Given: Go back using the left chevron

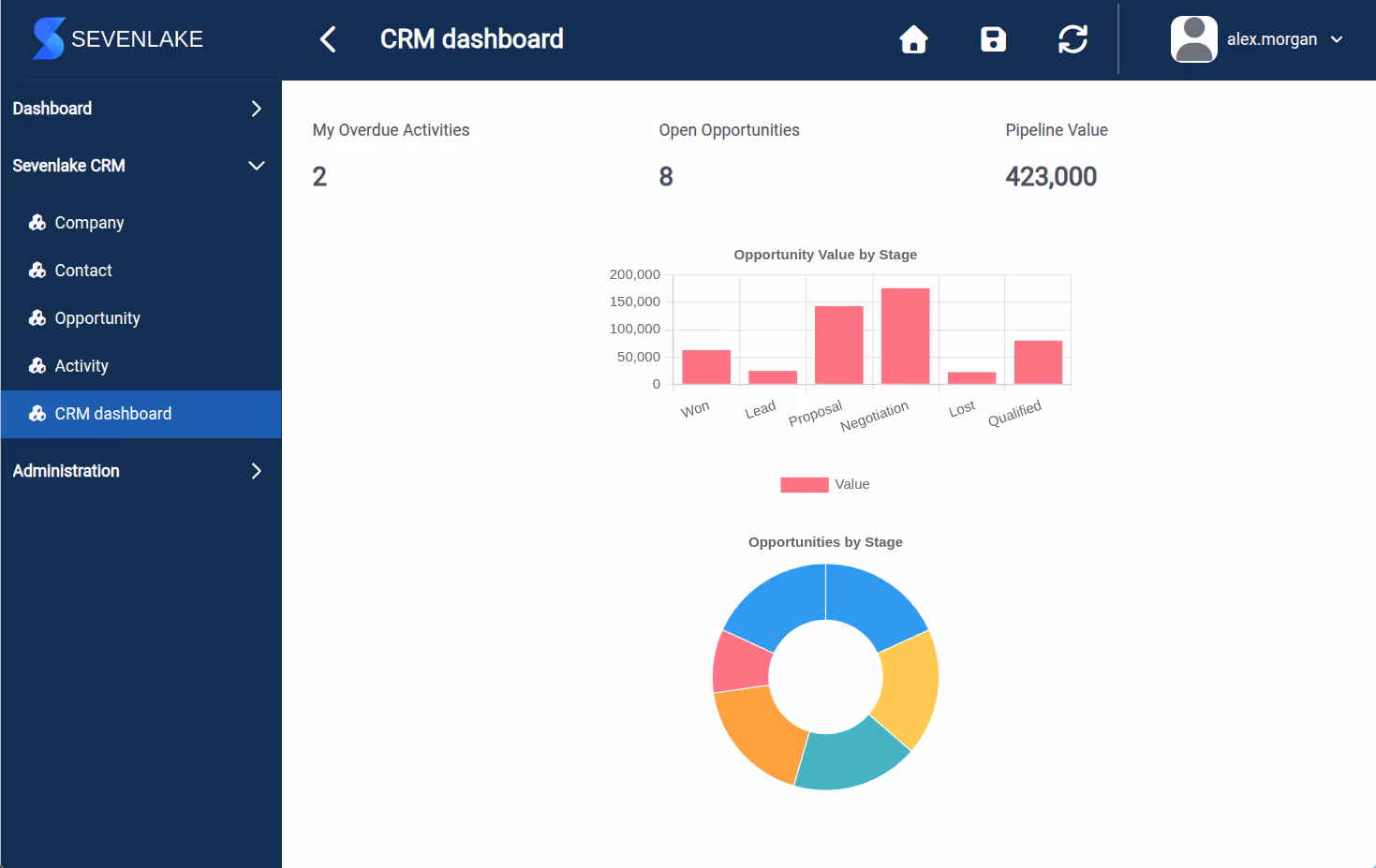Looking at the screenshot, I should pyautogui.click(x=328, y=39).
